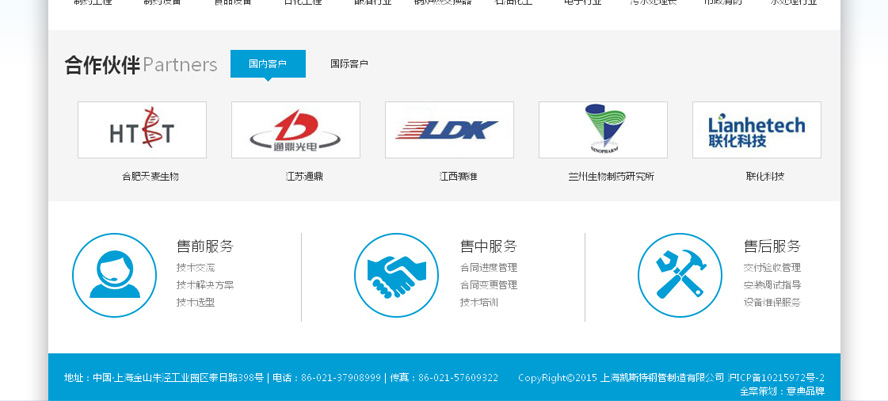Switch to the 国内客户 tab
Screen dimensions: 888x401
268,64
